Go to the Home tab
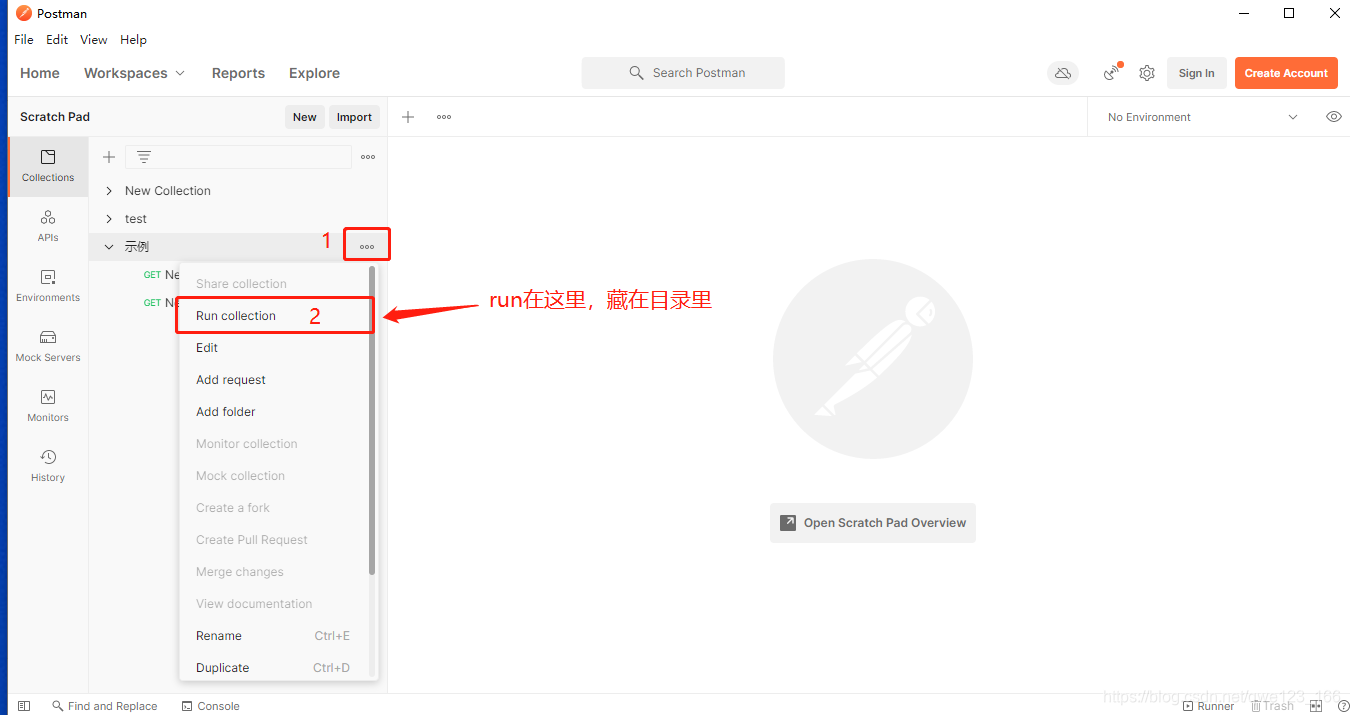 [40, 73]
